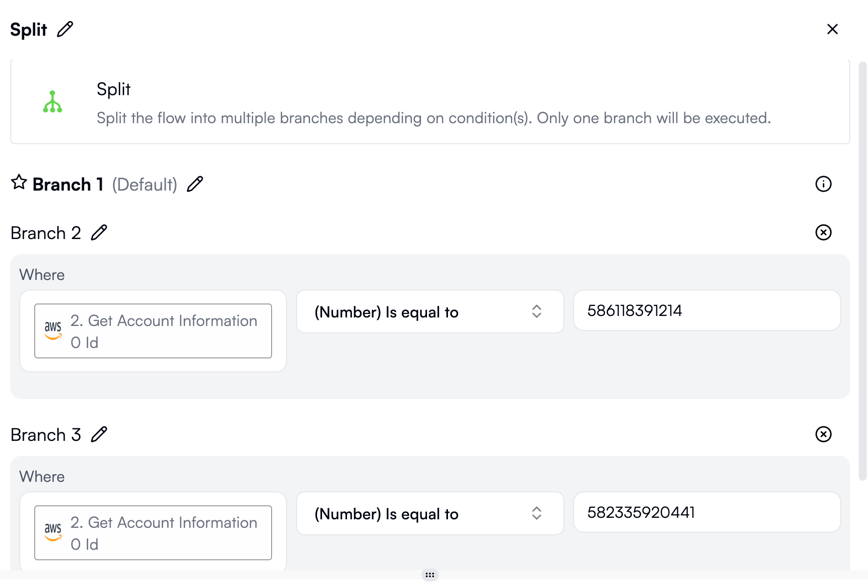The width and height of the screenshot is (868, 587).
Task: Rename Branch 3 with its pencil icon
Action: (x=99, y=434)
